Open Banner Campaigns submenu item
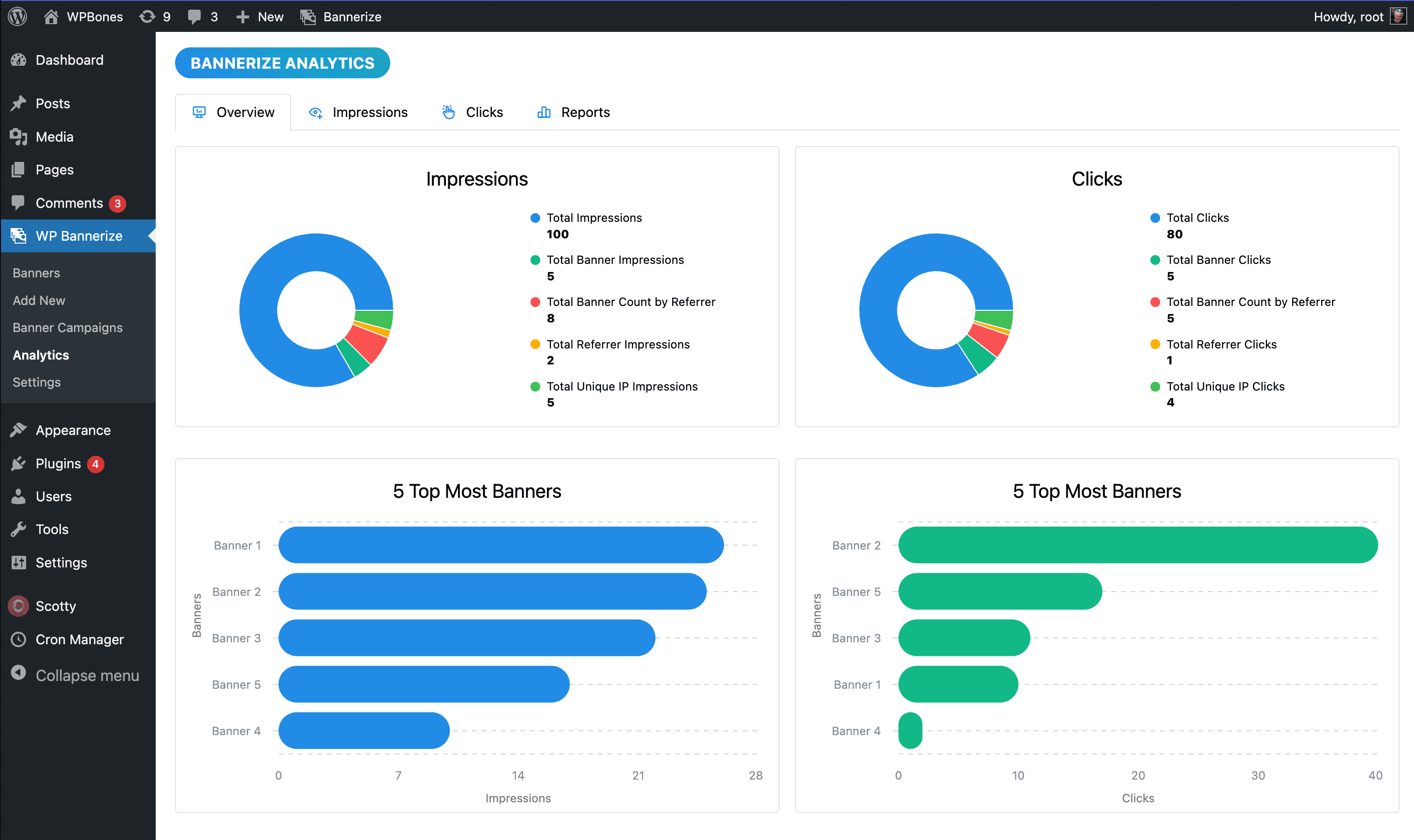 pyautogui.click(x=68, y=327)
